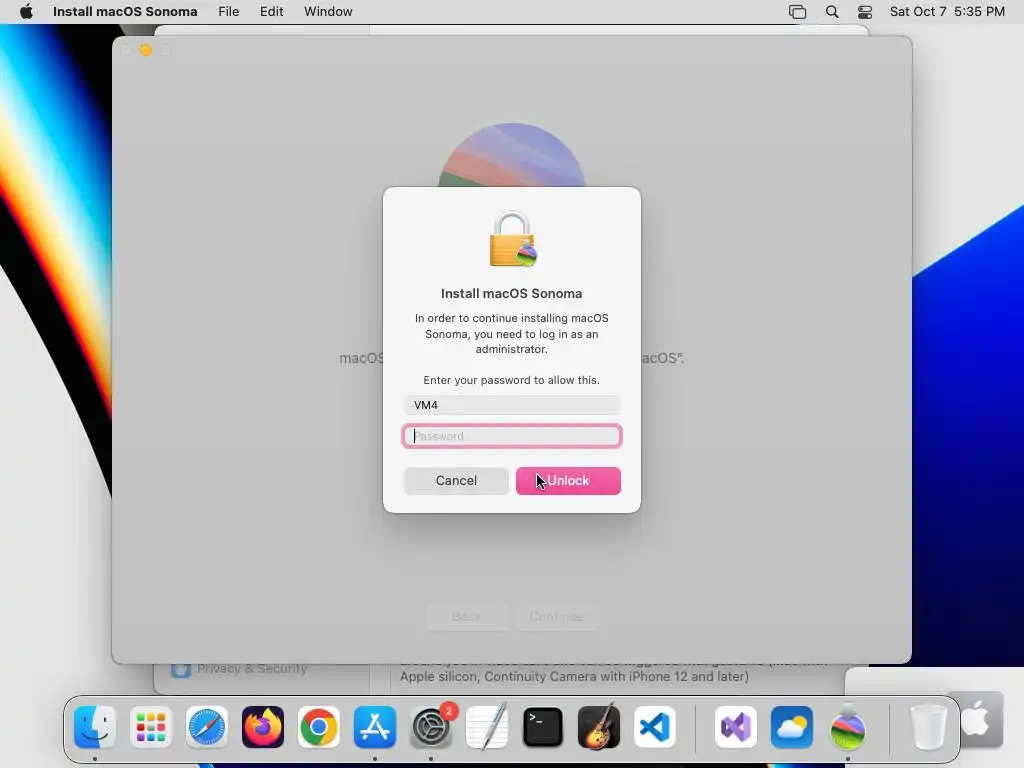1024x768 pixels.
Task: Open the Window menu
Action: (x=328, y=12)
